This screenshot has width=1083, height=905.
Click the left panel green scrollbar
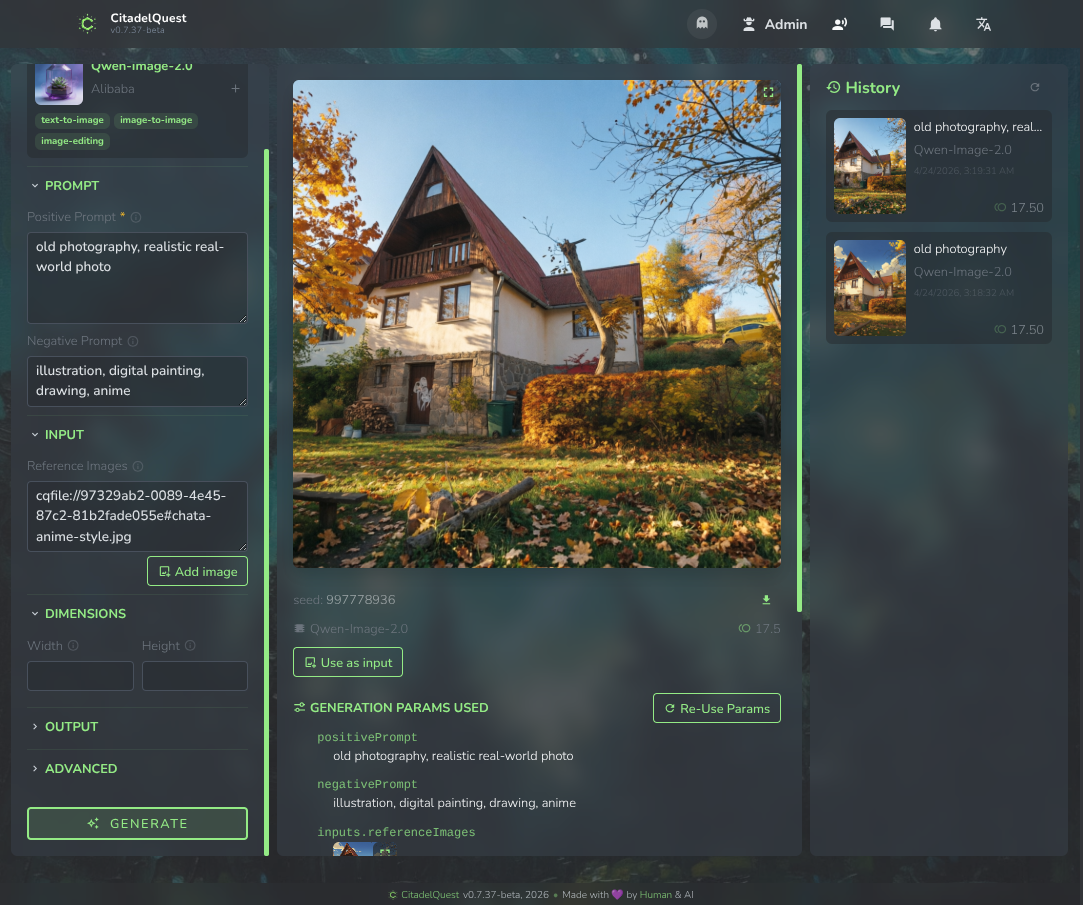pos(267,502)
